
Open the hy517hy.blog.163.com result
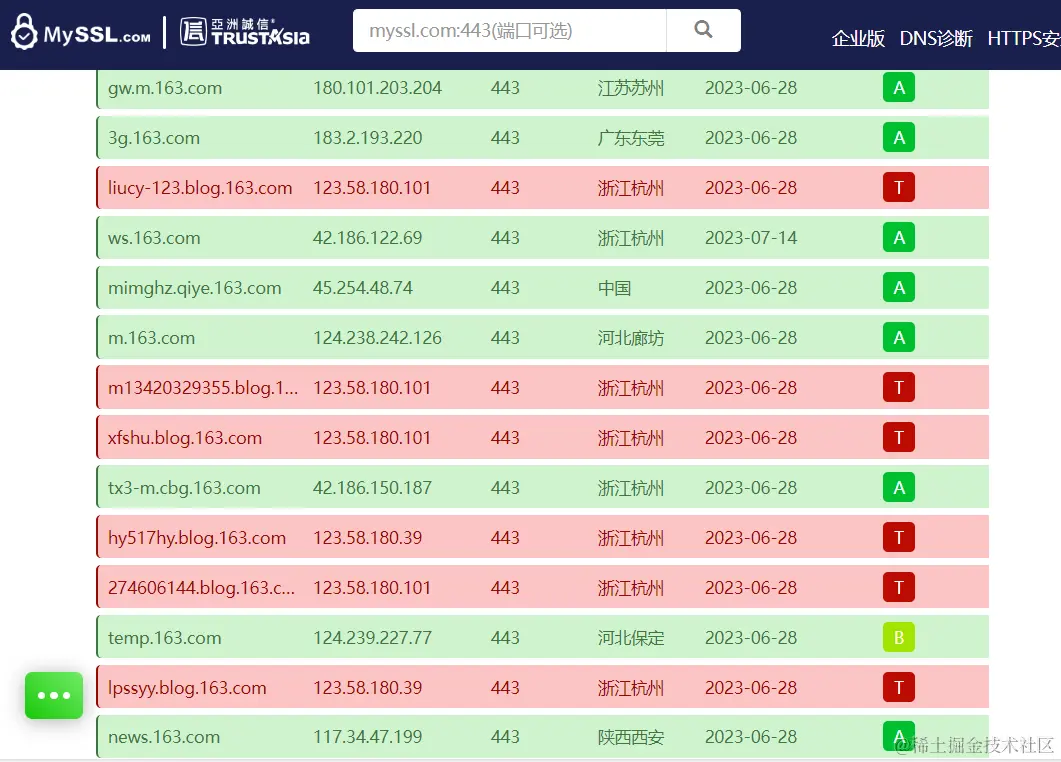point(197,538)
